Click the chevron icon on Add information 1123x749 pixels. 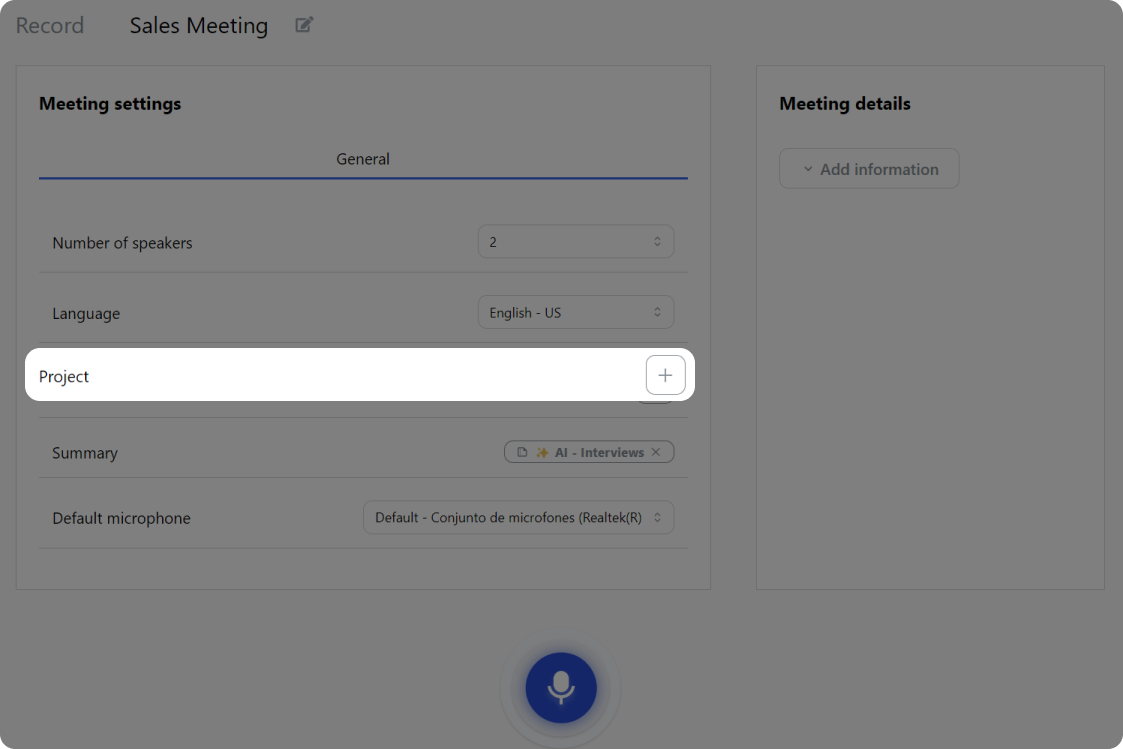coord(808,169)
